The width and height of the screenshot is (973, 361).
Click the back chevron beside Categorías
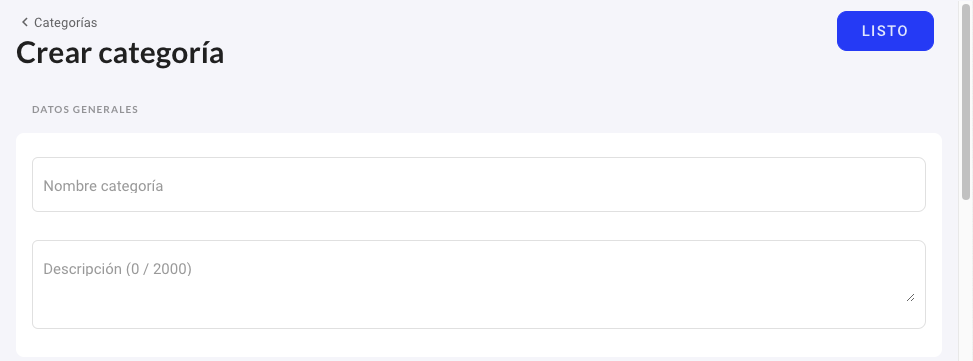tap(25, 22)
